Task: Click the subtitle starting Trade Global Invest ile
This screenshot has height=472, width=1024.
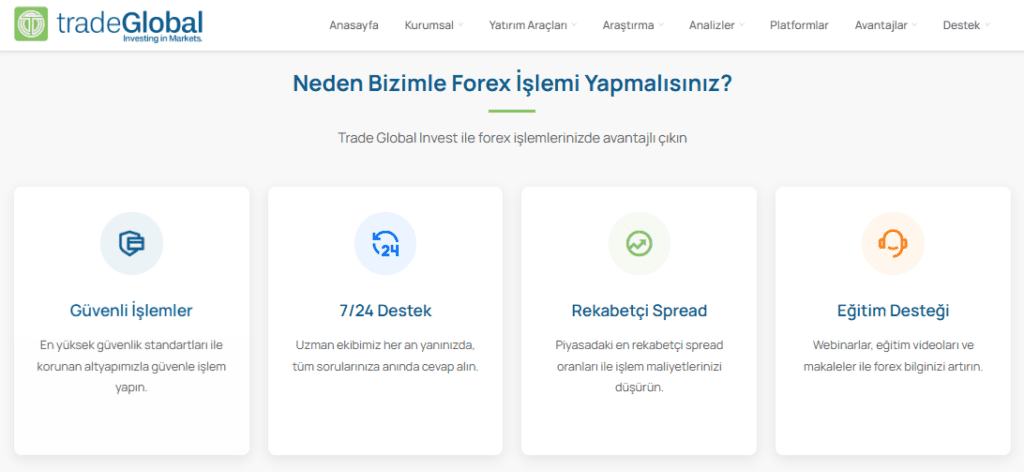Action: pyautogui.click(x=512, y=138)
